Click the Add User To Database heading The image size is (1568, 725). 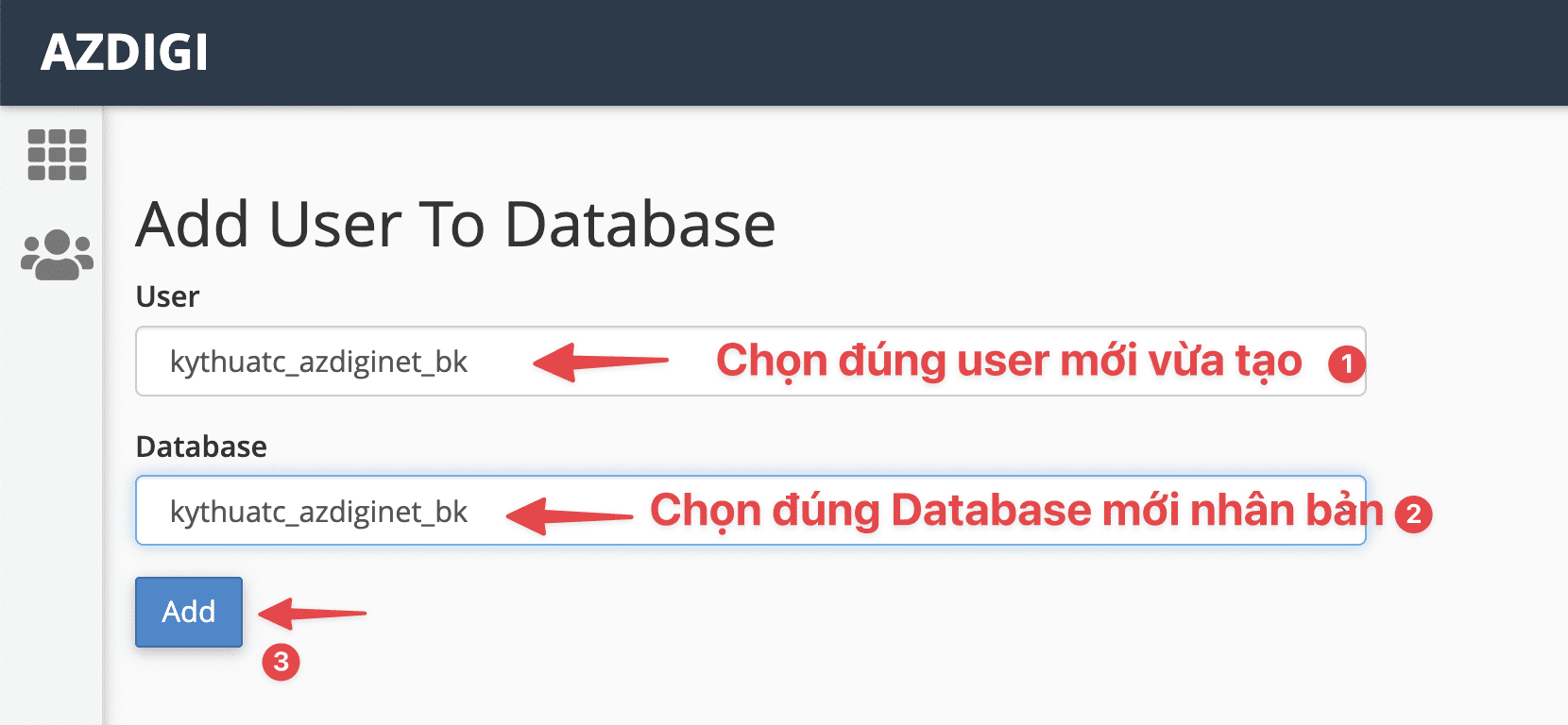[456, 224]
